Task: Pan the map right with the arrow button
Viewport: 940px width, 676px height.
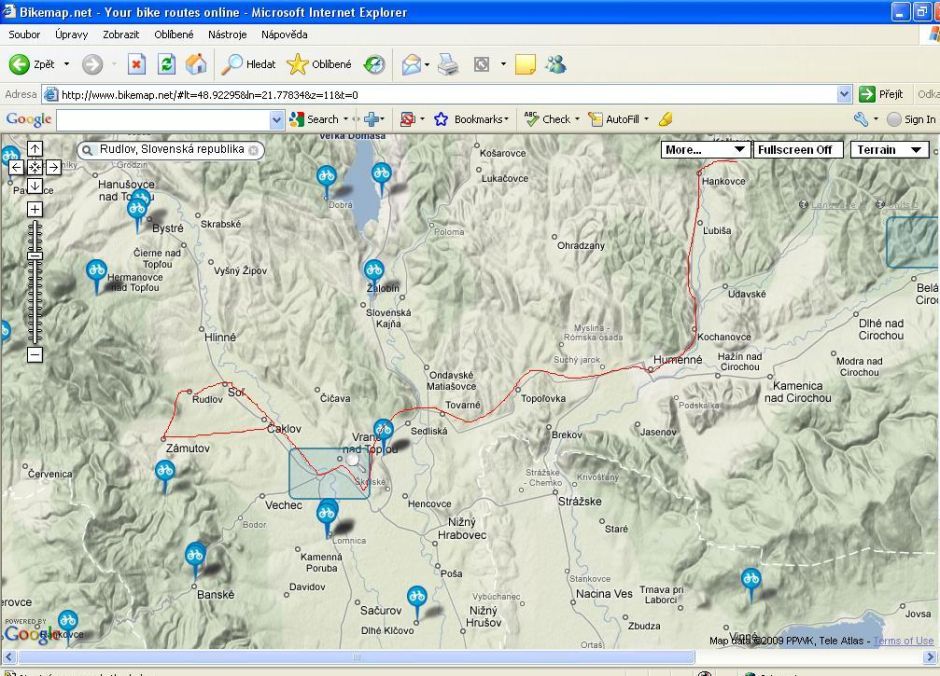Action: [x=53, y=168]
